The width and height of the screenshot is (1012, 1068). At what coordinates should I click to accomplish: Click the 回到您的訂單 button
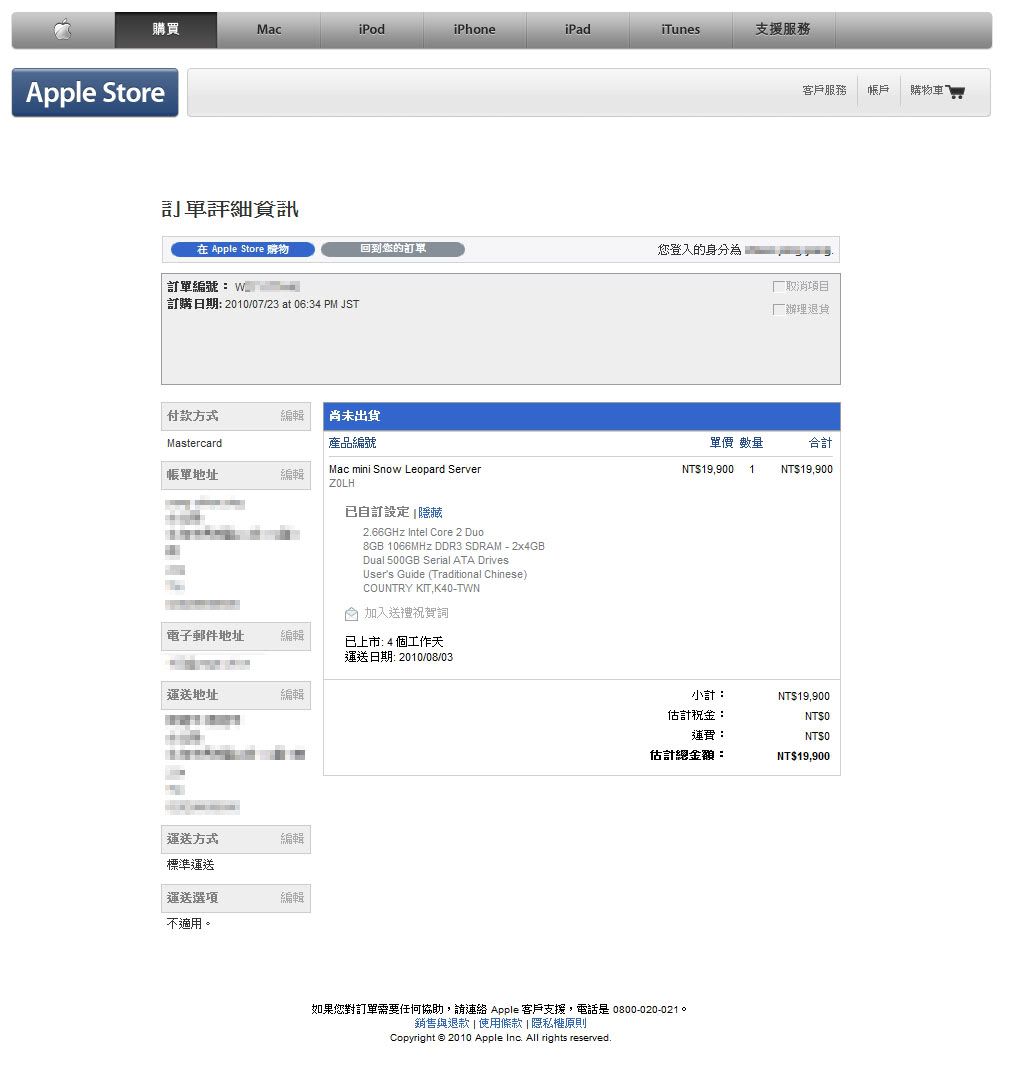pyautogui.click(x=393, y=249)
